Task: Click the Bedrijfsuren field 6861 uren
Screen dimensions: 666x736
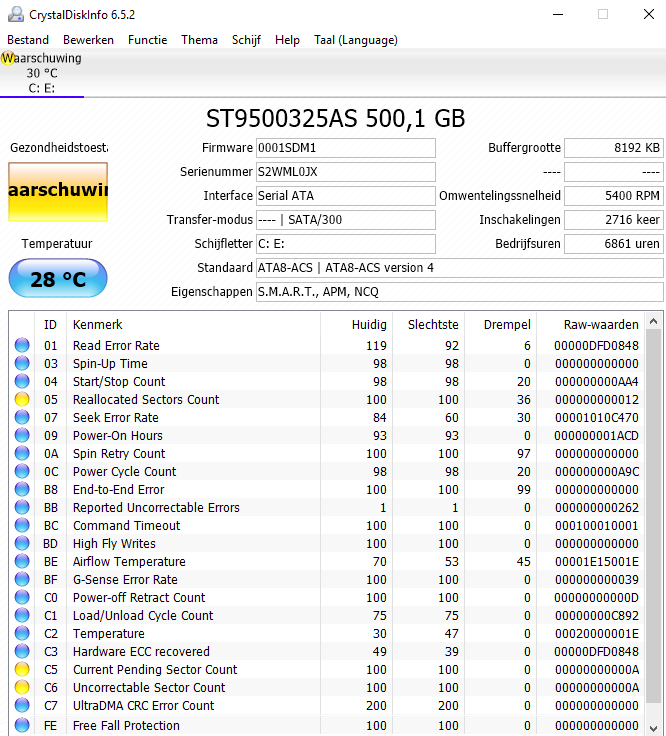Action: click(613, 244)
